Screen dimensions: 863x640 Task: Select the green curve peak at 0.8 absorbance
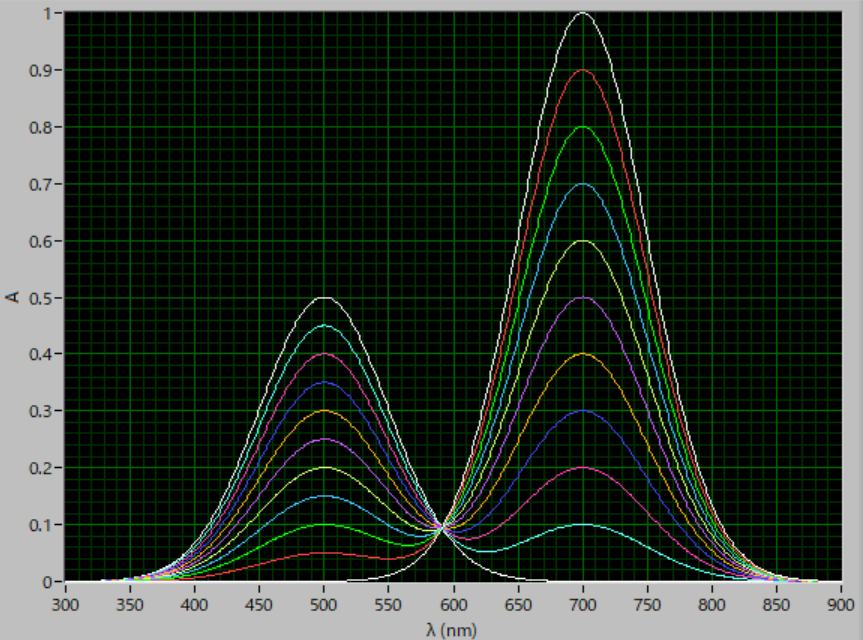point(583,128)
